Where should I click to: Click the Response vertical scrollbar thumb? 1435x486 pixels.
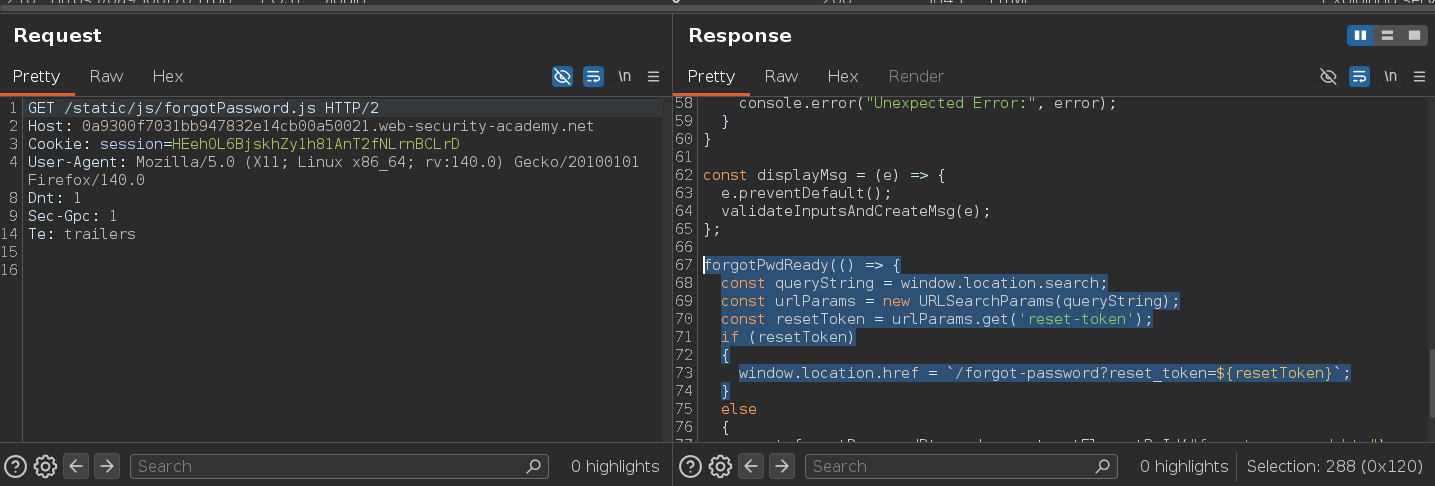point(1431,385)
